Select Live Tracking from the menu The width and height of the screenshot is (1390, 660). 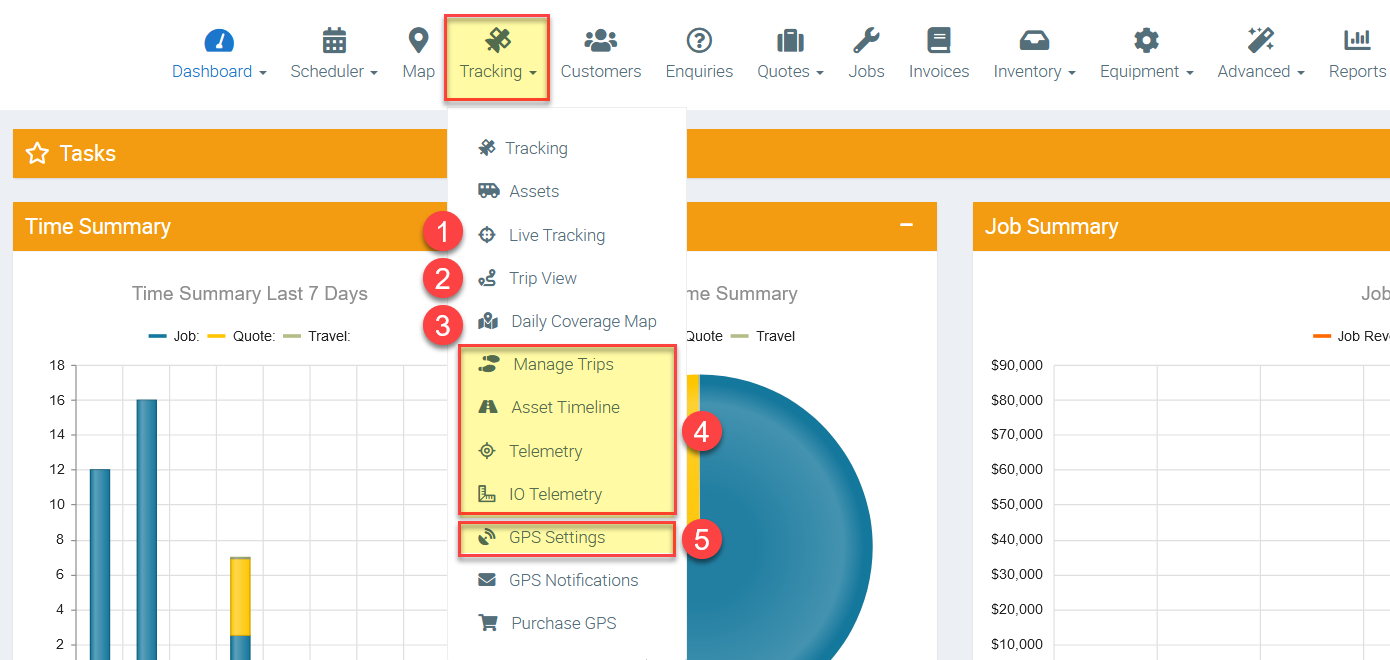[556, 235]
